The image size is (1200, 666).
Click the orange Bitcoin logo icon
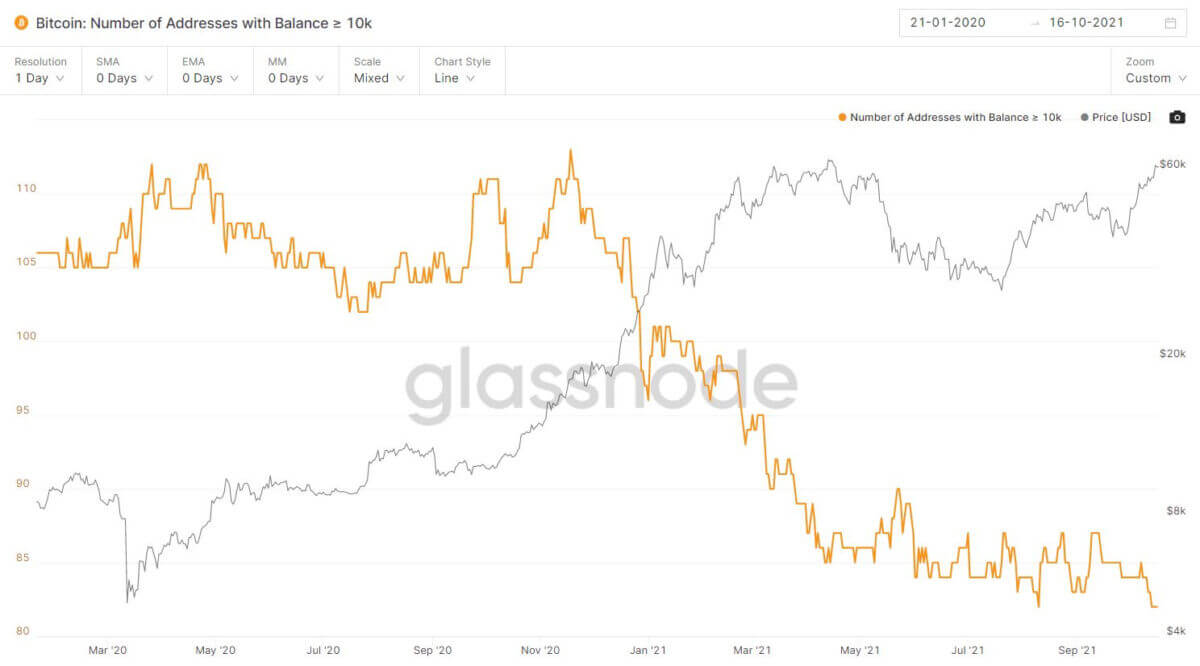(21, 23)
